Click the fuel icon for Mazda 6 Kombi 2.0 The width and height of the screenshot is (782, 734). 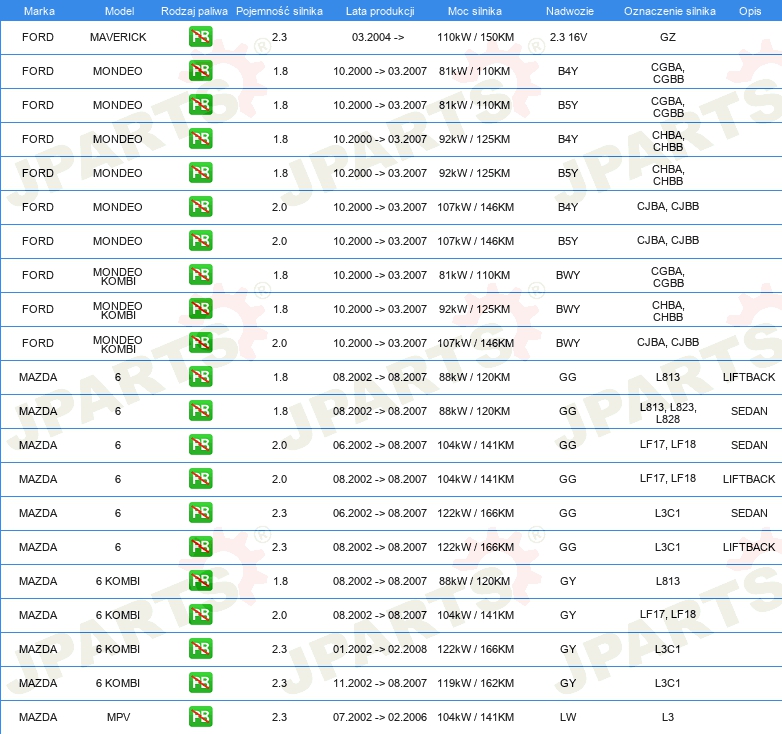click(x=200, y=614)
